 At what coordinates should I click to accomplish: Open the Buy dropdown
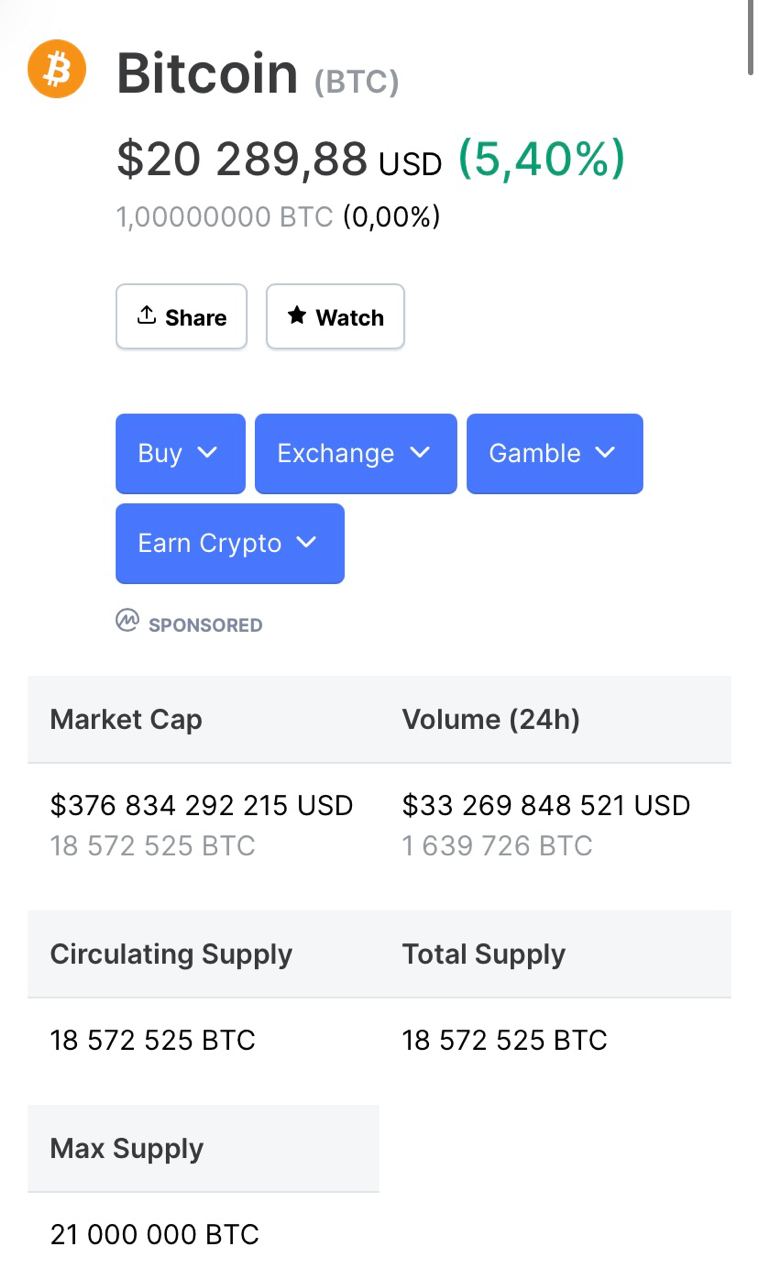click(180, 454)
